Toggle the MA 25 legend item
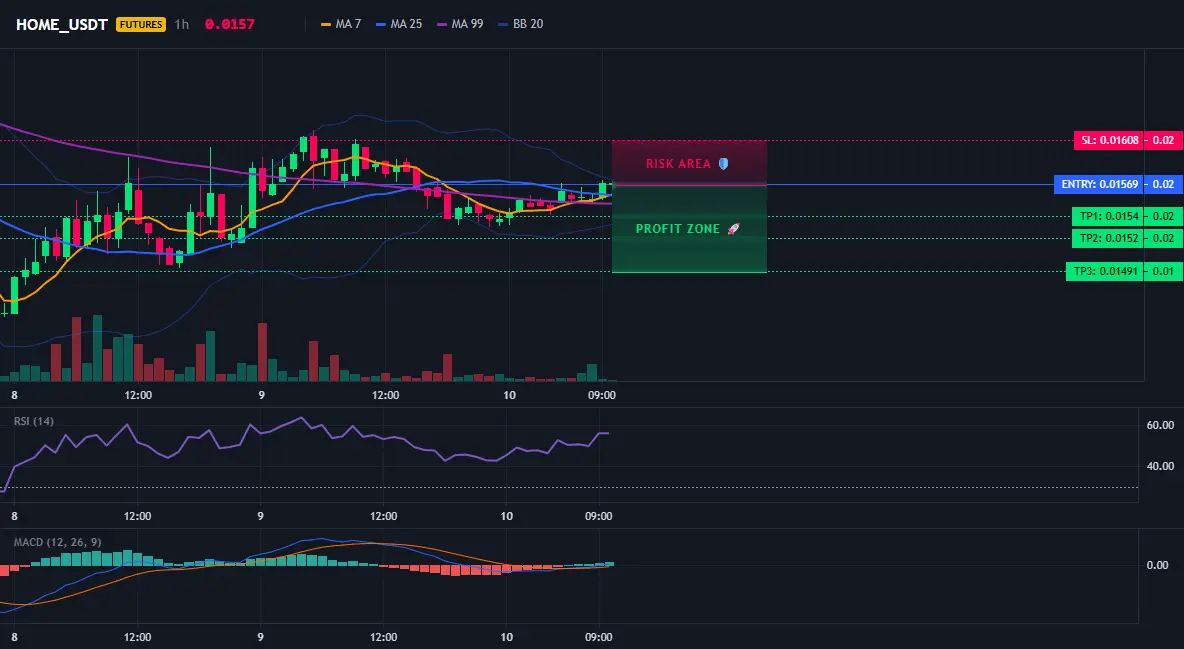 tap(399, 24)
